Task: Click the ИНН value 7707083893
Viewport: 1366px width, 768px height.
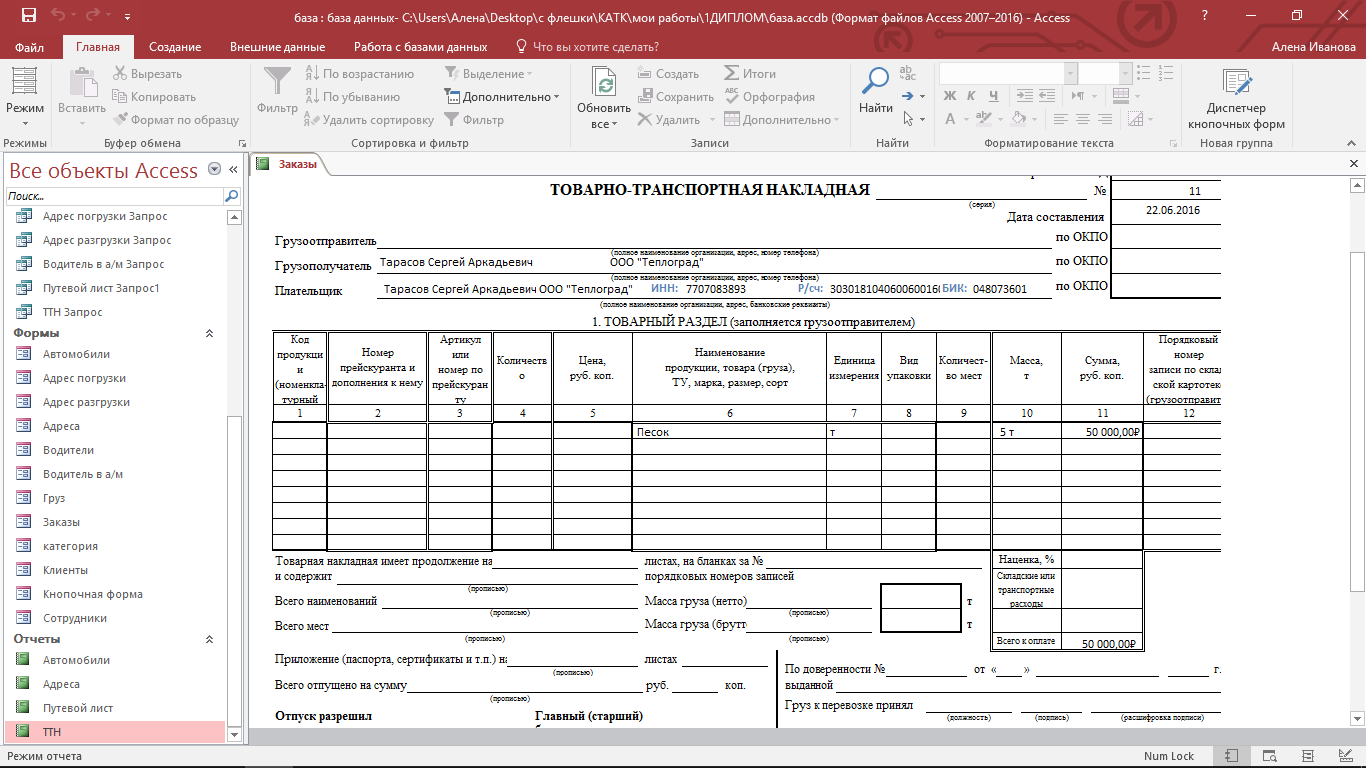Action: [x=716, y=289]
